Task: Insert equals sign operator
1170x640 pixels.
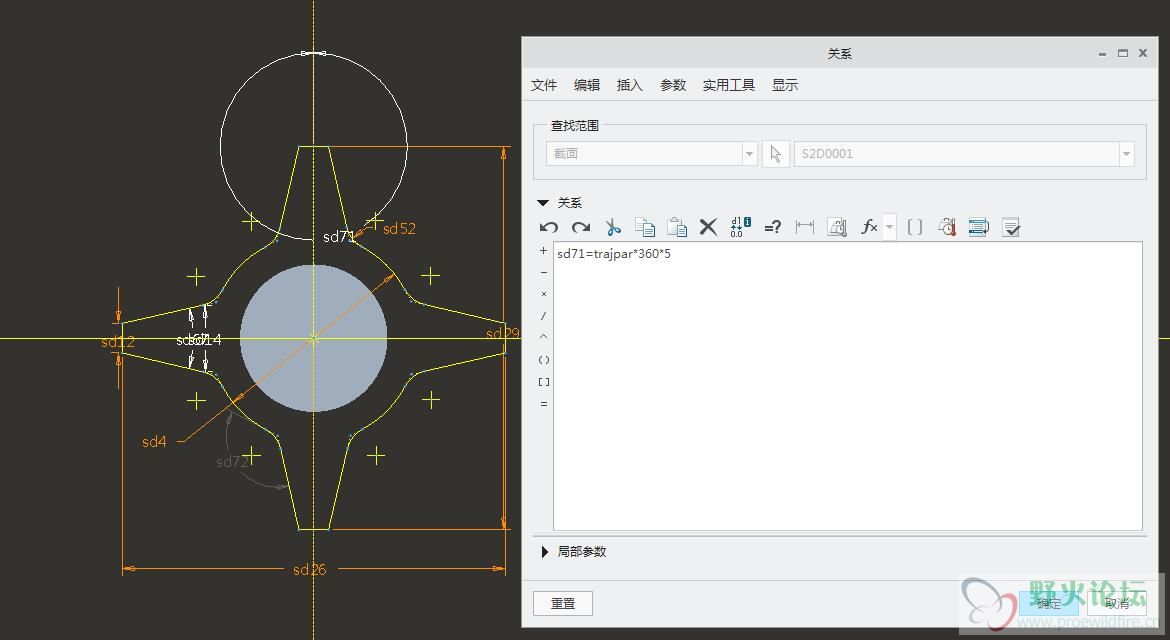Action: tap(543, 404)
